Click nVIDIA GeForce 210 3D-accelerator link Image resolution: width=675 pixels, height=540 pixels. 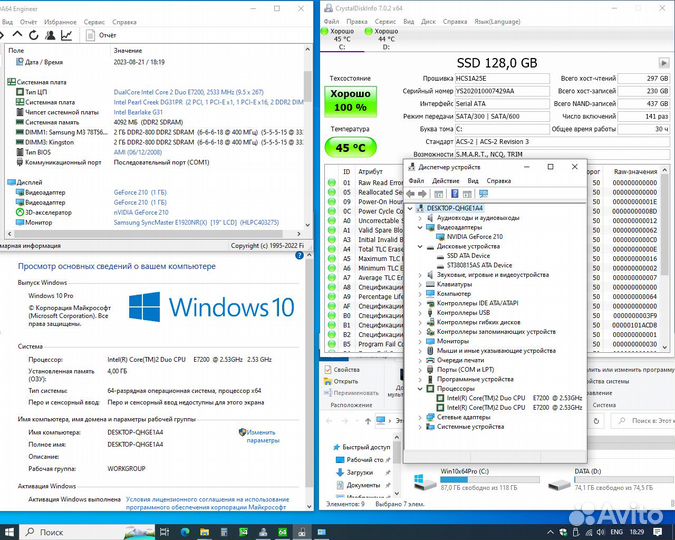(141, 212)
